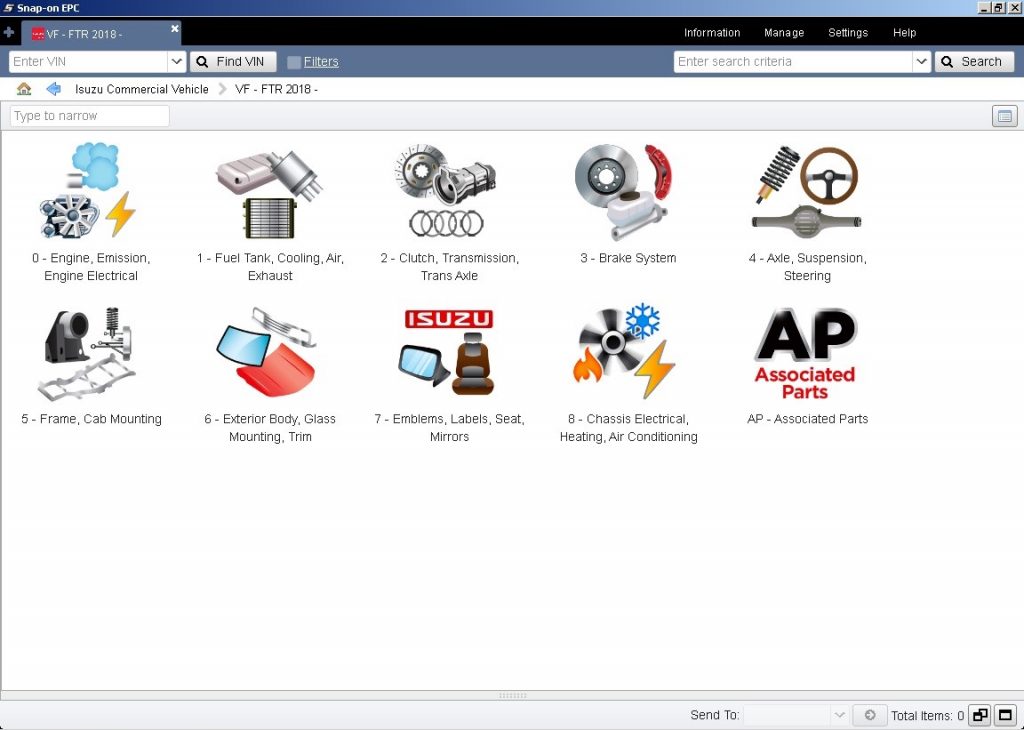The width and height of the screenshot is (1024, 730).
Task: Open the AP Associated Parts catalog
Action: (x=806, y=352)
